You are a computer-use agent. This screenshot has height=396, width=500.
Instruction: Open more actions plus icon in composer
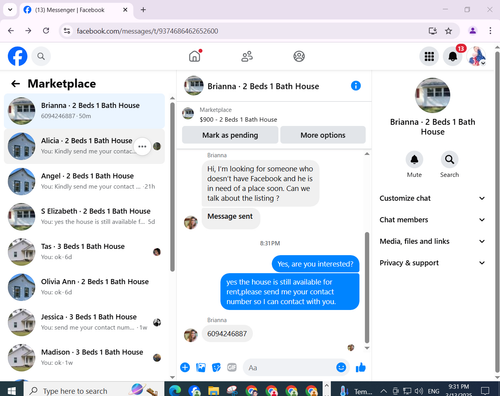point(185,367)
